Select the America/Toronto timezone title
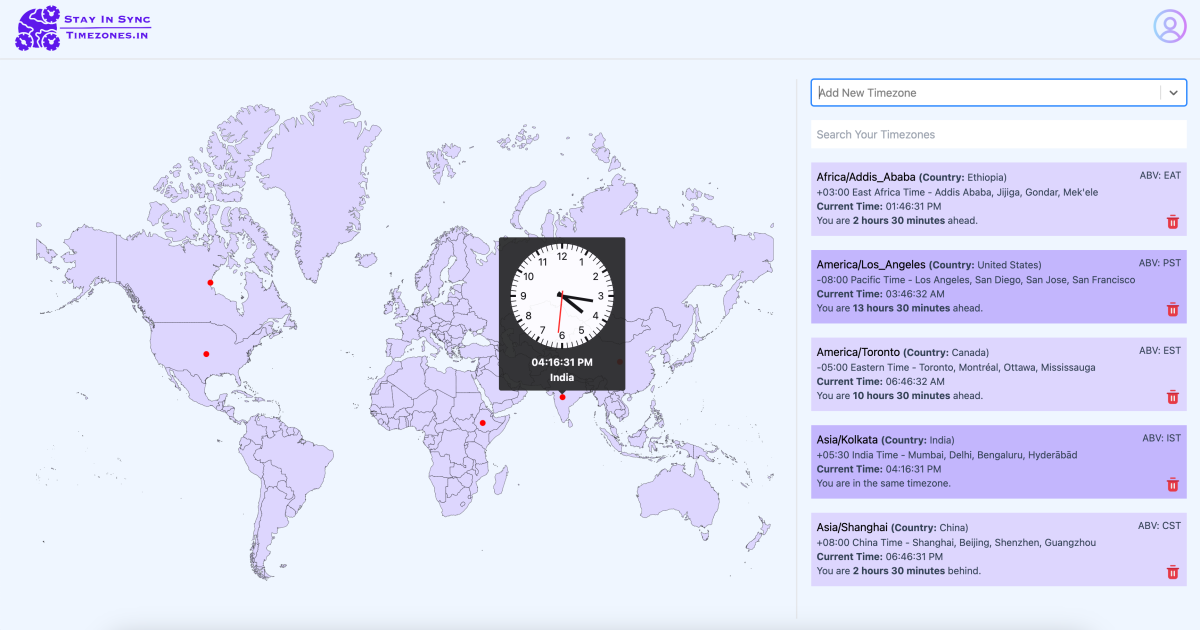This screenshot has height=630, width=1200. pyautogui.click(x=858, y=352)
